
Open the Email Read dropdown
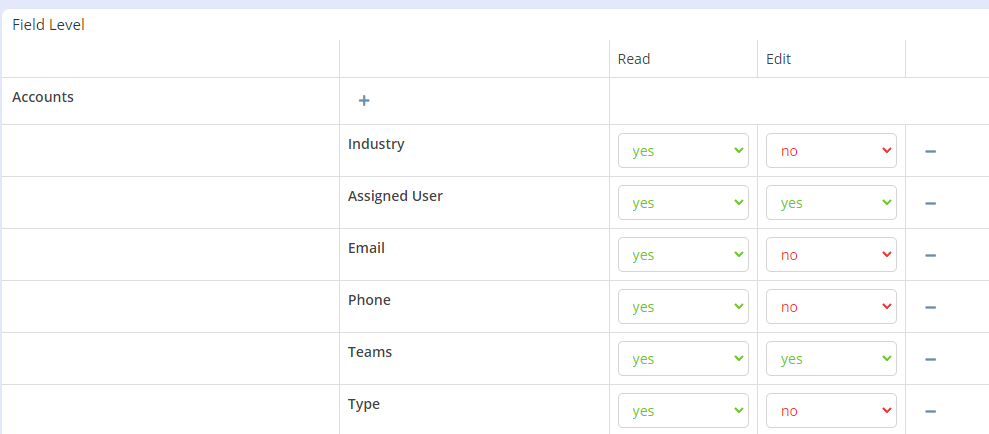(683, 255)
